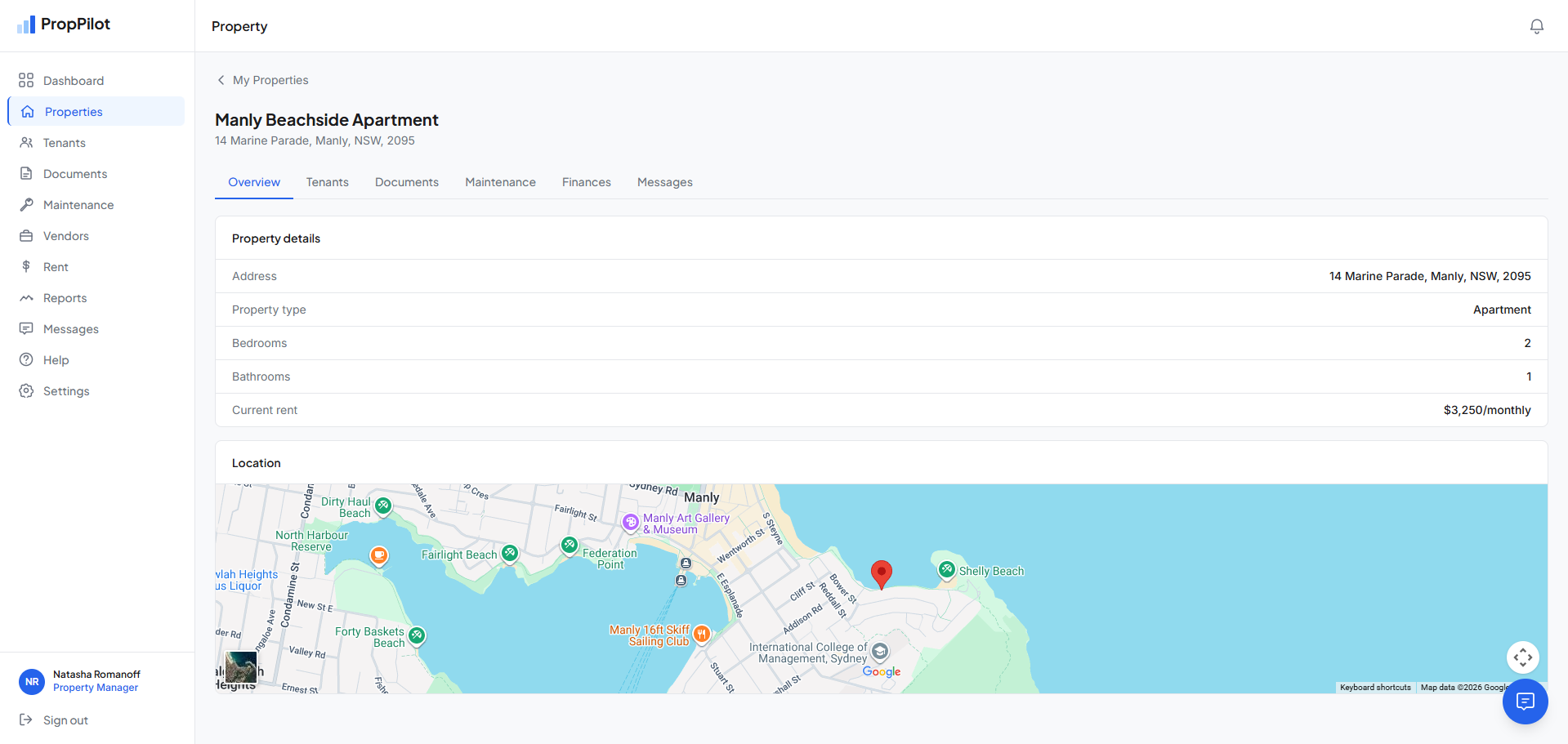The image size is (1568, 744).
Task: Click Natasha Romanoff user name
Action: click(96, 675)
